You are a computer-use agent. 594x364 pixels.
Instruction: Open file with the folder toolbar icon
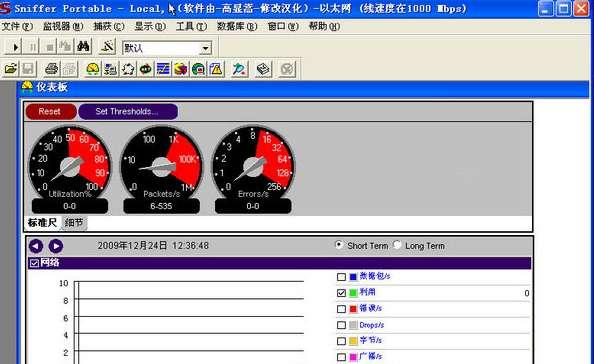pos(11,69)
